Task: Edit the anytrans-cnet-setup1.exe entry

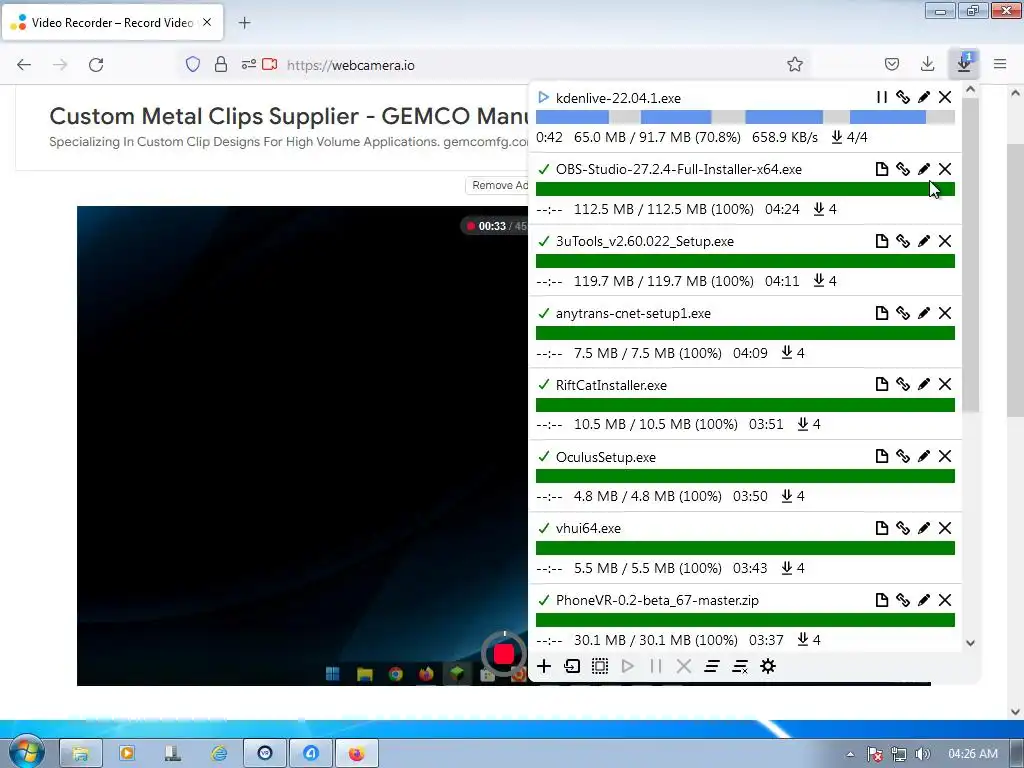Action: pos(923,313)
